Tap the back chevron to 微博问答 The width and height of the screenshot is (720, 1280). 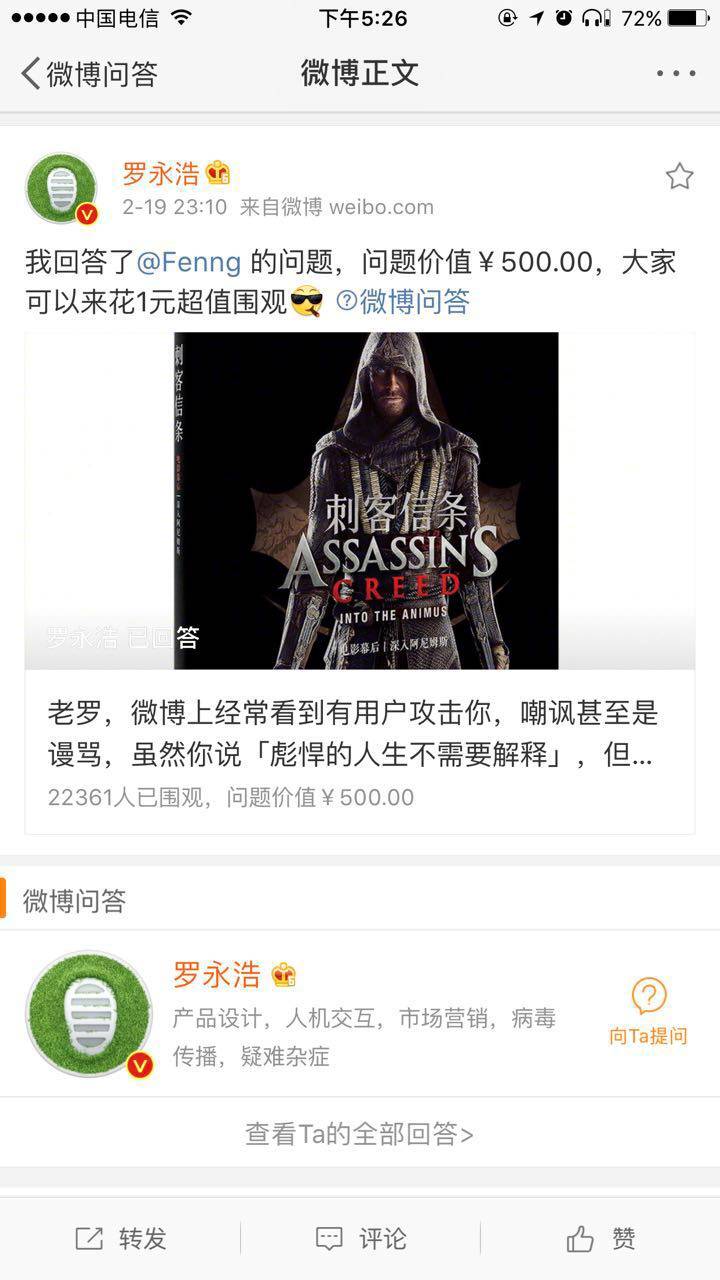pyautogui.click(x=31, y=73)
